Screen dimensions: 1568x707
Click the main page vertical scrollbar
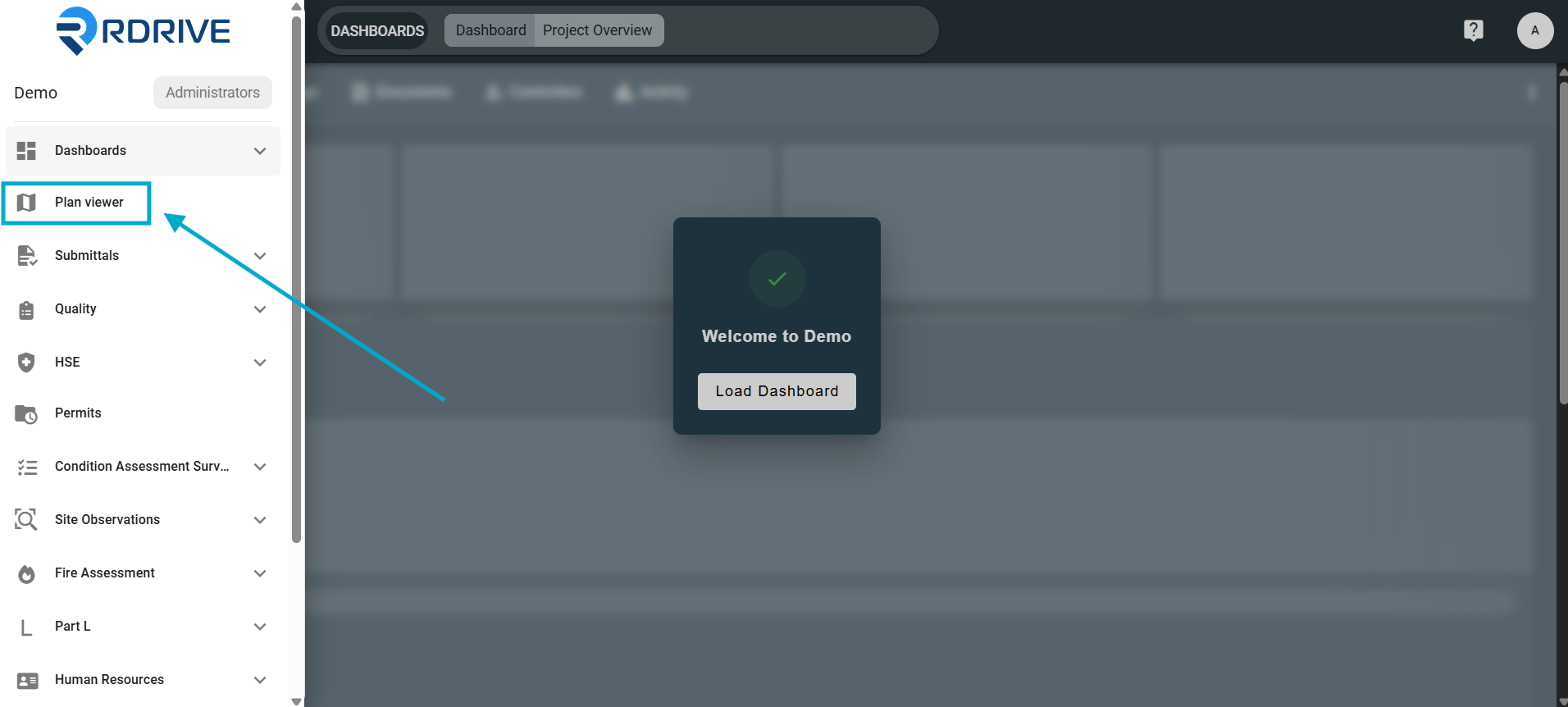pyautogui.click(x=1562, y=242)
